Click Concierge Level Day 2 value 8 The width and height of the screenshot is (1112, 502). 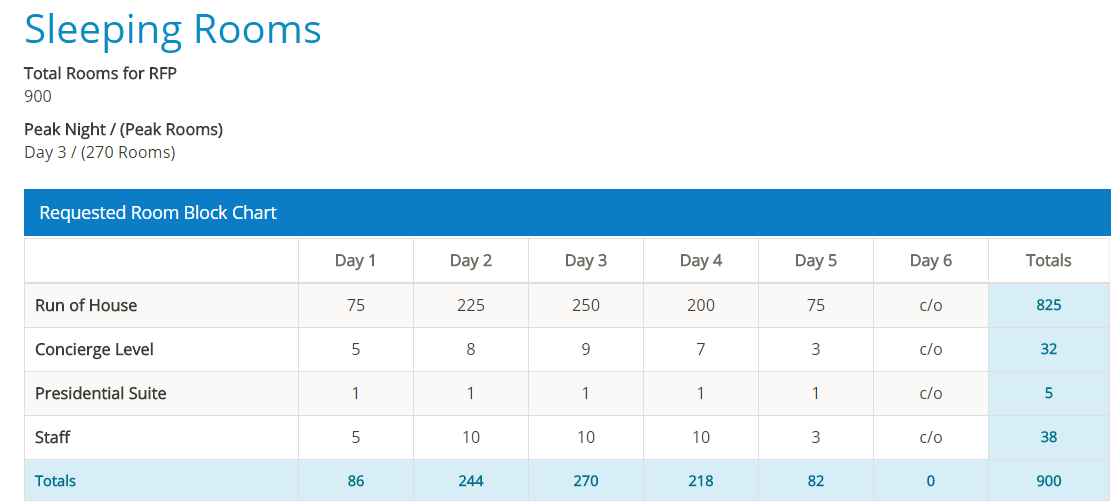tap(470, 349)
